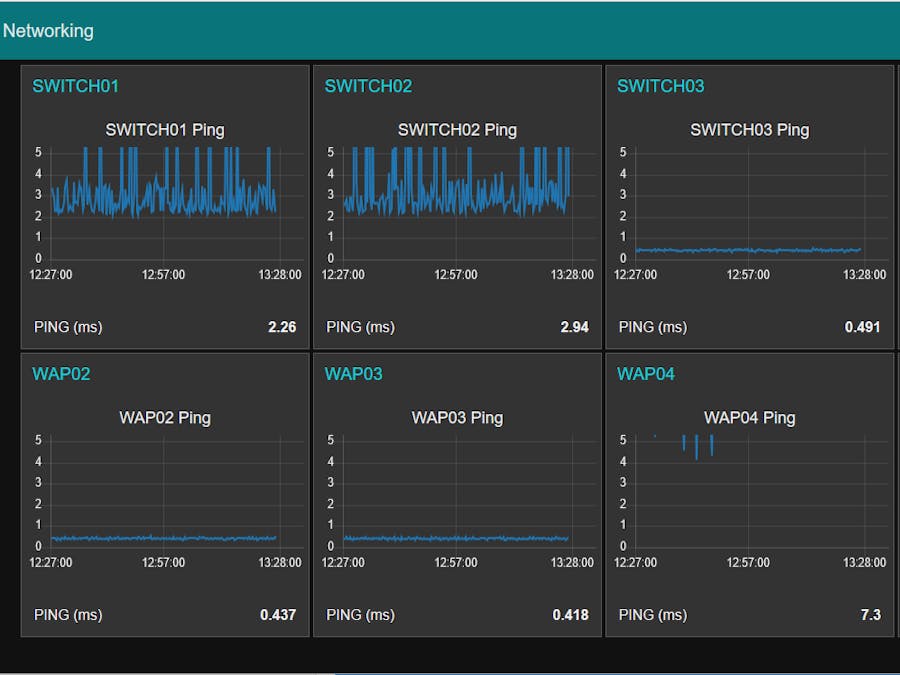Image resolution: width=900 pixels, height=675 pixels.
Task: Click the 2.26 ping value for SWITCH01
Action: [282, 327]
